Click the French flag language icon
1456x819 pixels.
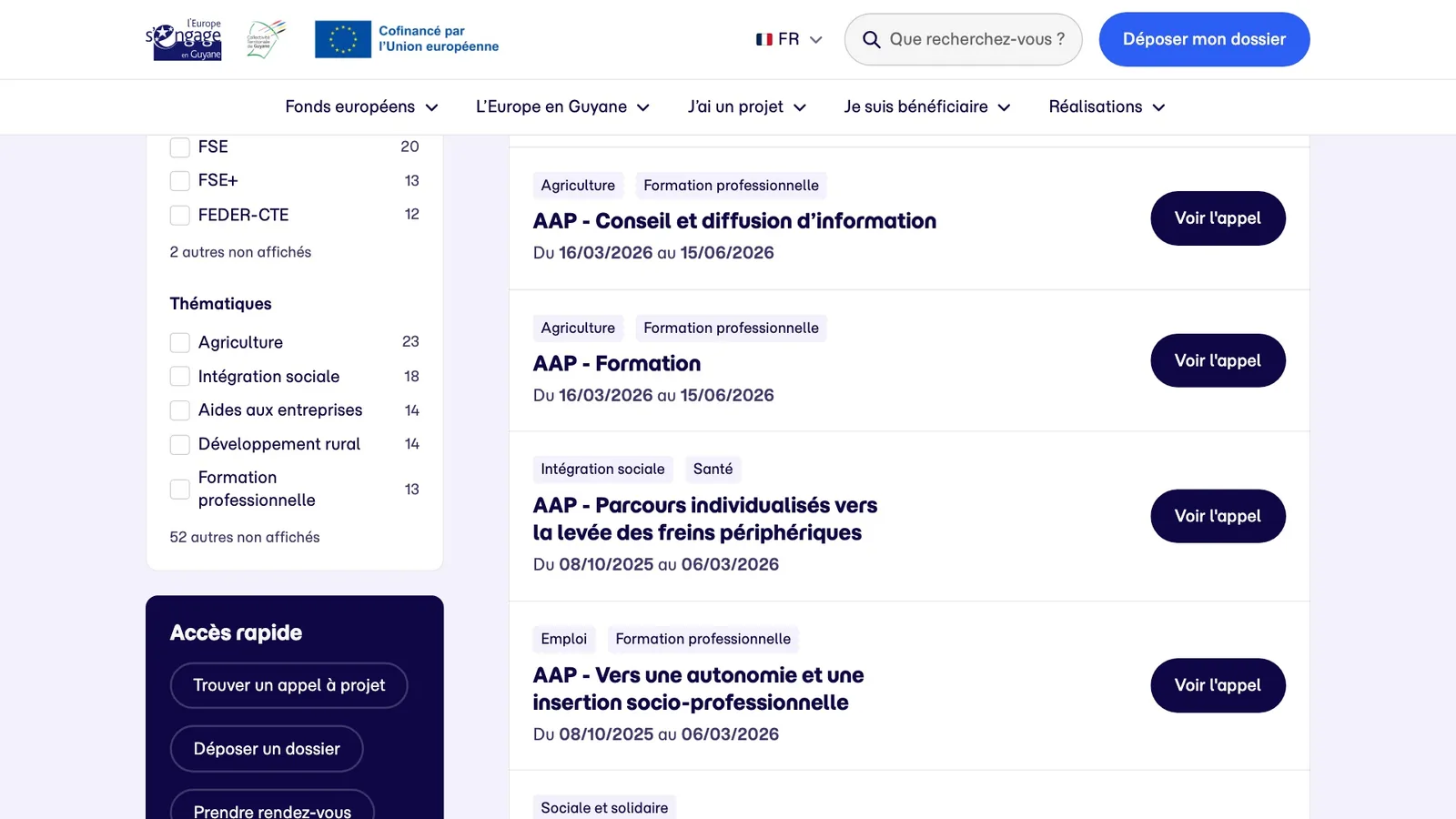(x=764, y=39)
